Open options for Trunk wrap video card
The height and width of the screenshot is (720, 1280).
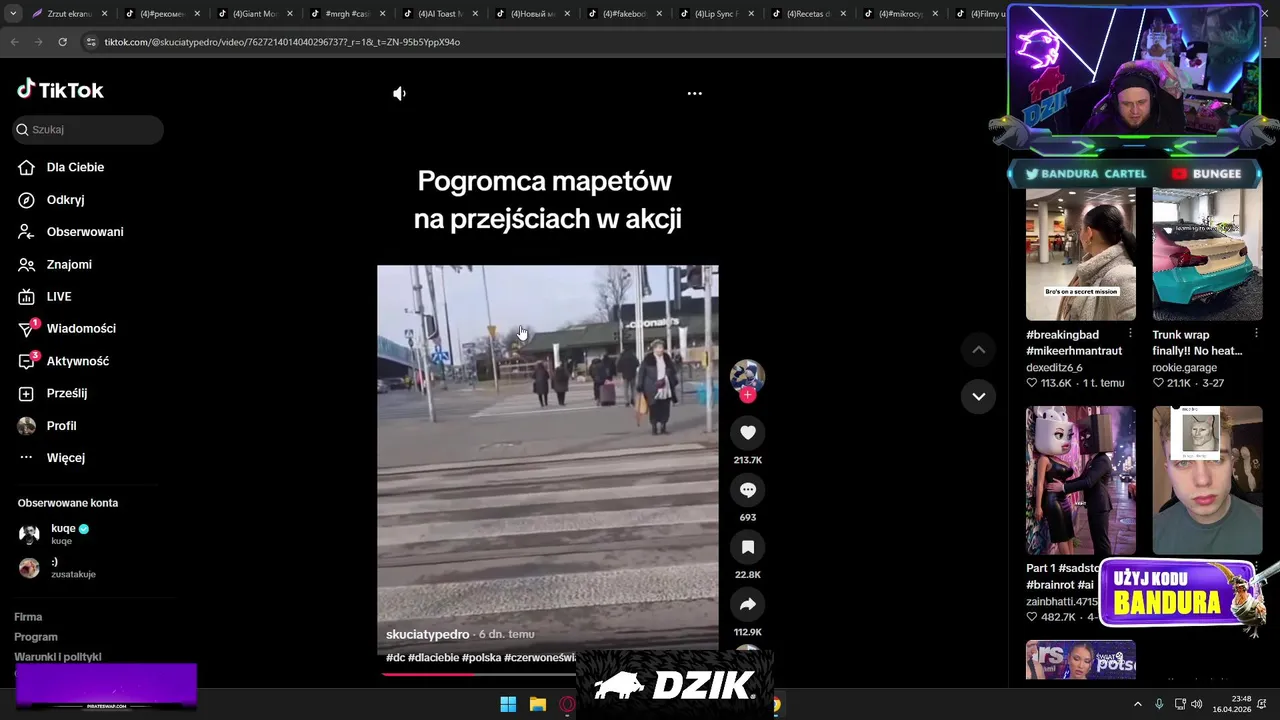coord(1256,333)
